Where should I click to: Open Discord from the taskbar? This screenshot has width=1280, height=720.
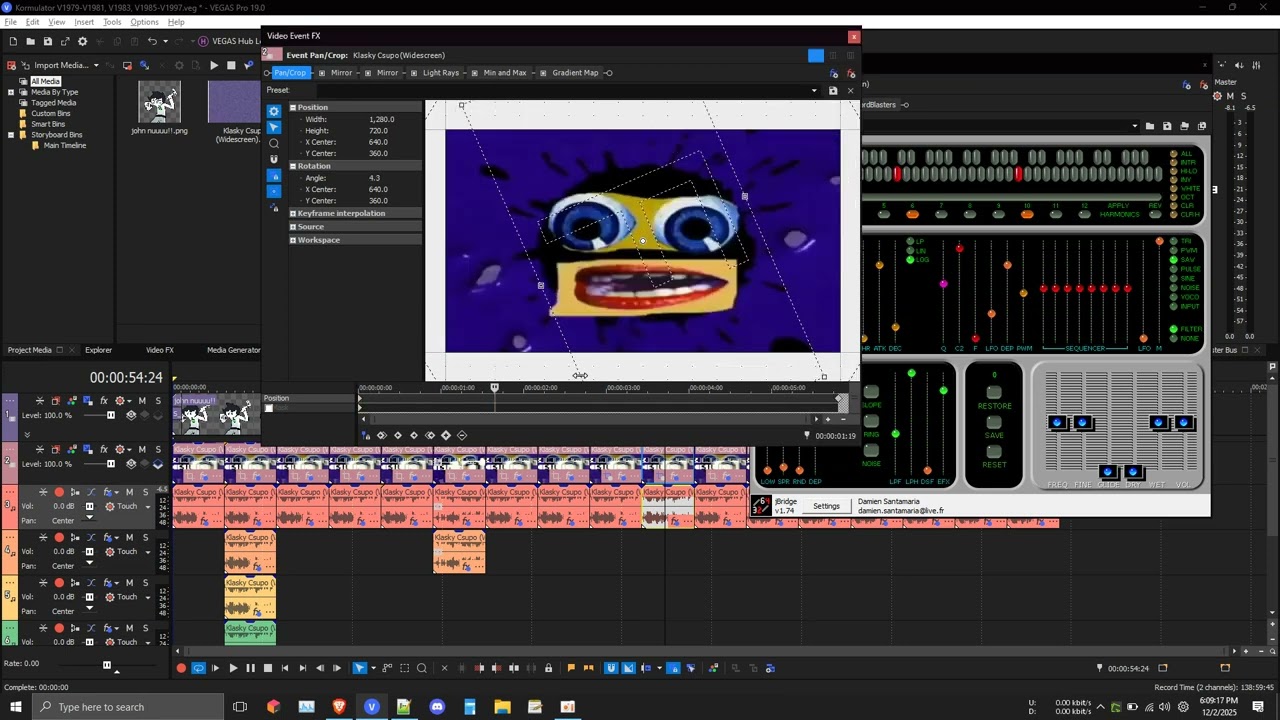coord(437,707)
